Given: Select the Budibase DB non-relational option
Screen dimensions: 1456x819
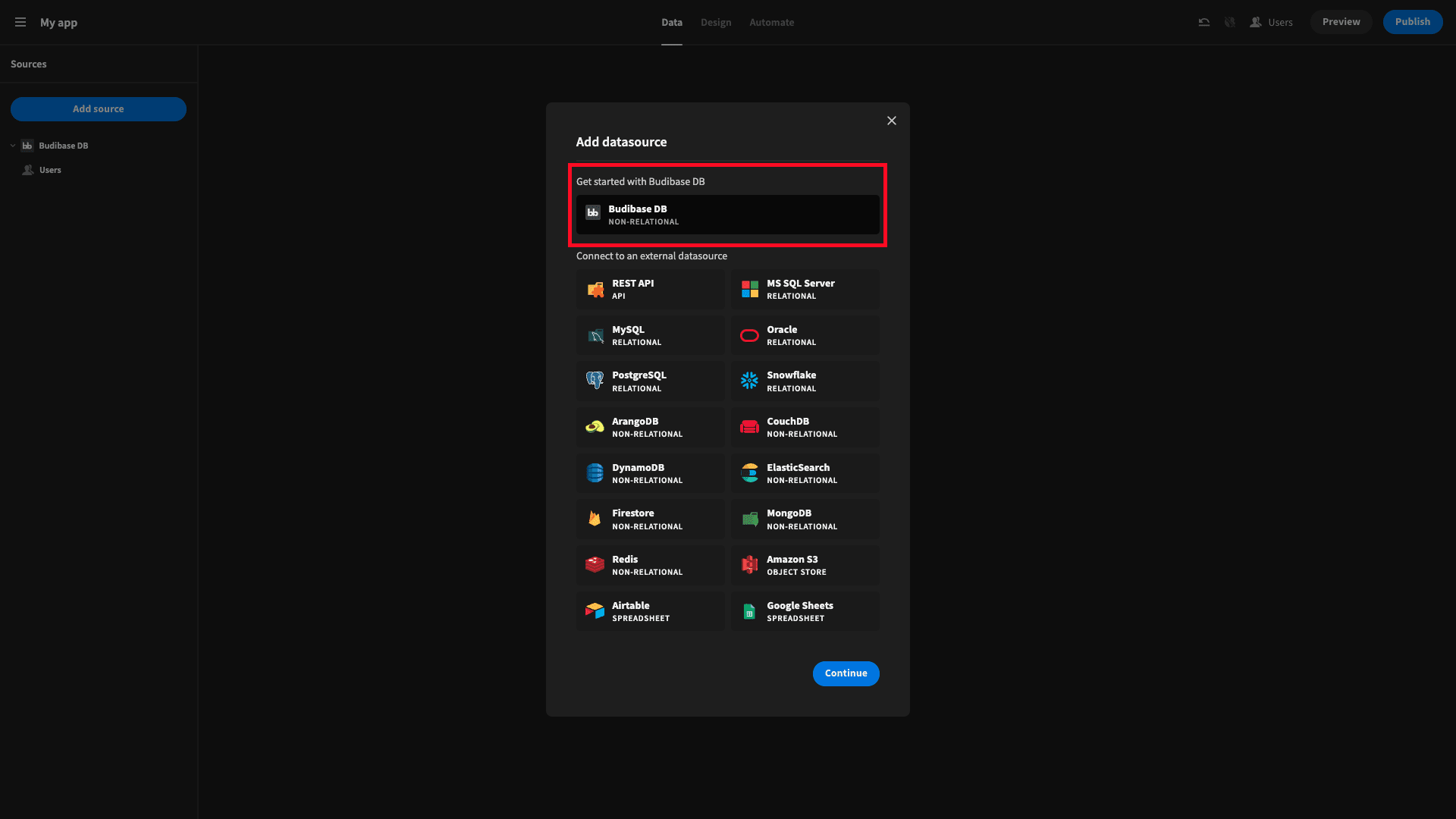Looking at the screenshot, I should tap(728, 215).
